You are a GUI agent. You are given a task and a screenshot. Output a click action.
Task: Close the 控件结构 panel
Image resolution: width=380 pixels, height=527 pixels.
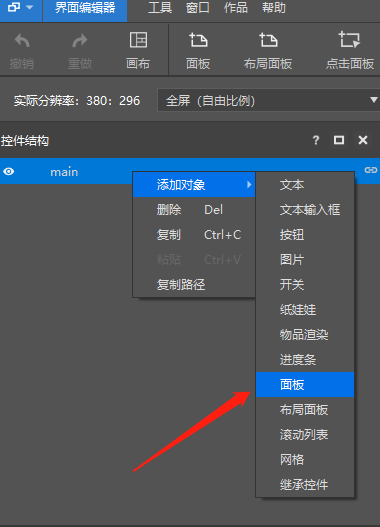[363, 140]
